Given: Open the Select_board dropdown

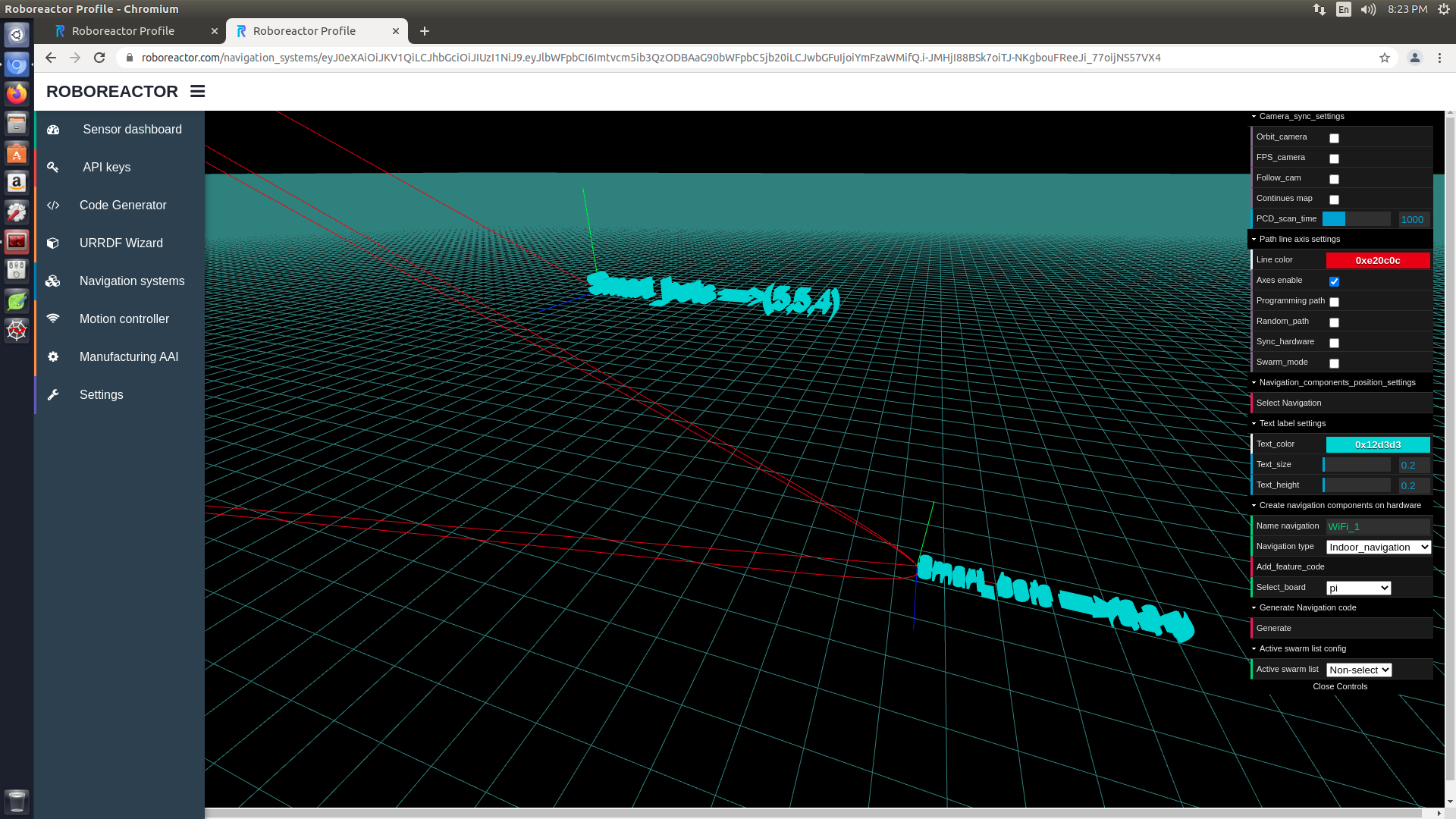Looking at the screenshot, I should pos(1358,588).
